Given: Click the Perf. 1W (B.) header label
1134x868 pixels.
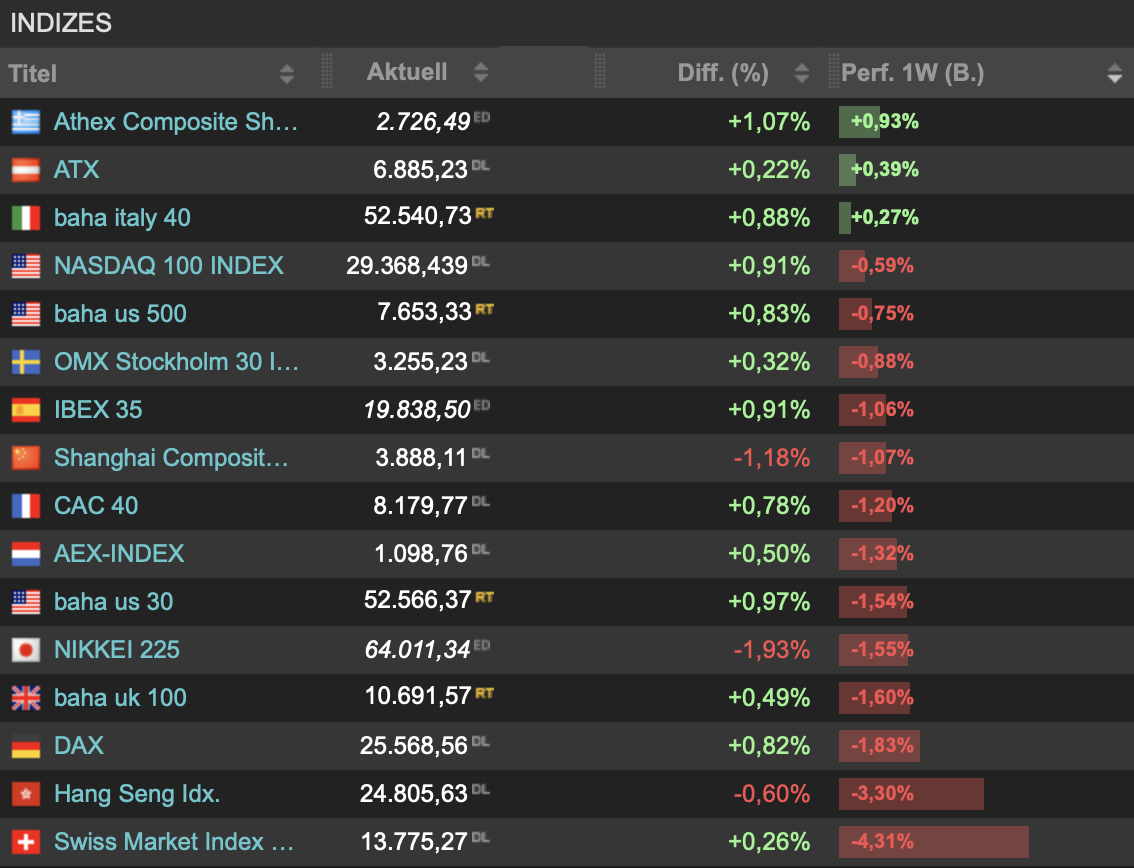Looking at the screenshot, I should 913,72.
